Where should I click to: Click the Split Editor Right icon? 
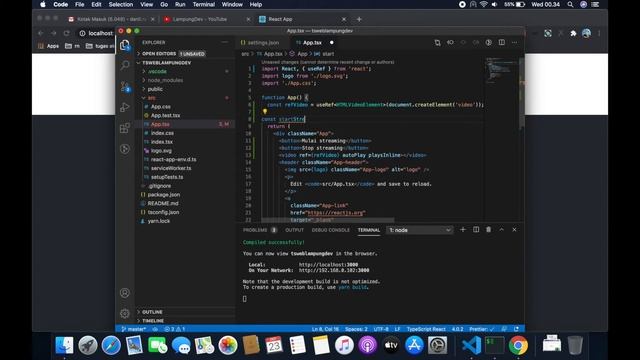pyautogui.click(x=502, y=42)
